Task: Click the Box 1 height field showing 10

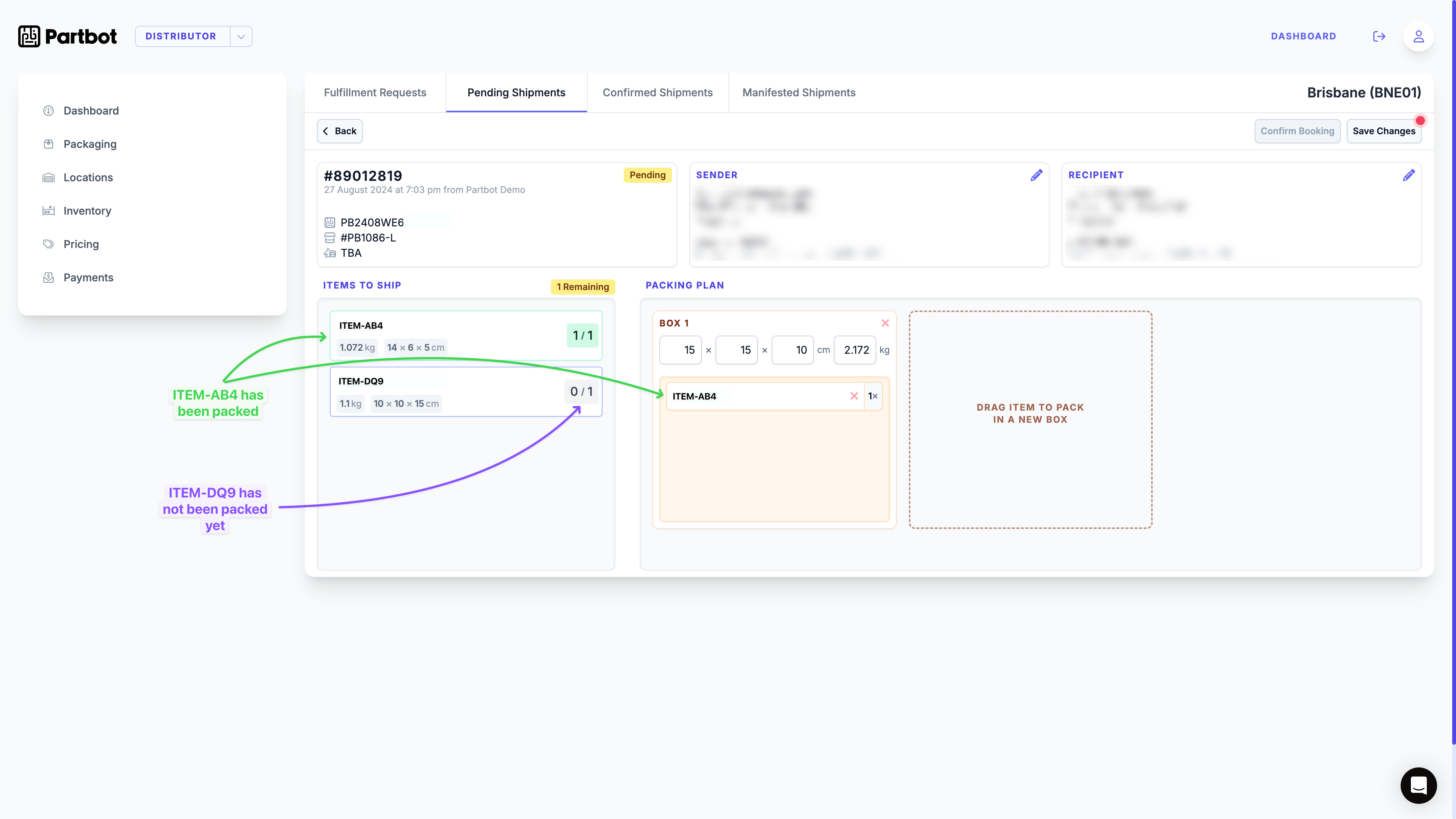Action: click(x=792, y=350)
